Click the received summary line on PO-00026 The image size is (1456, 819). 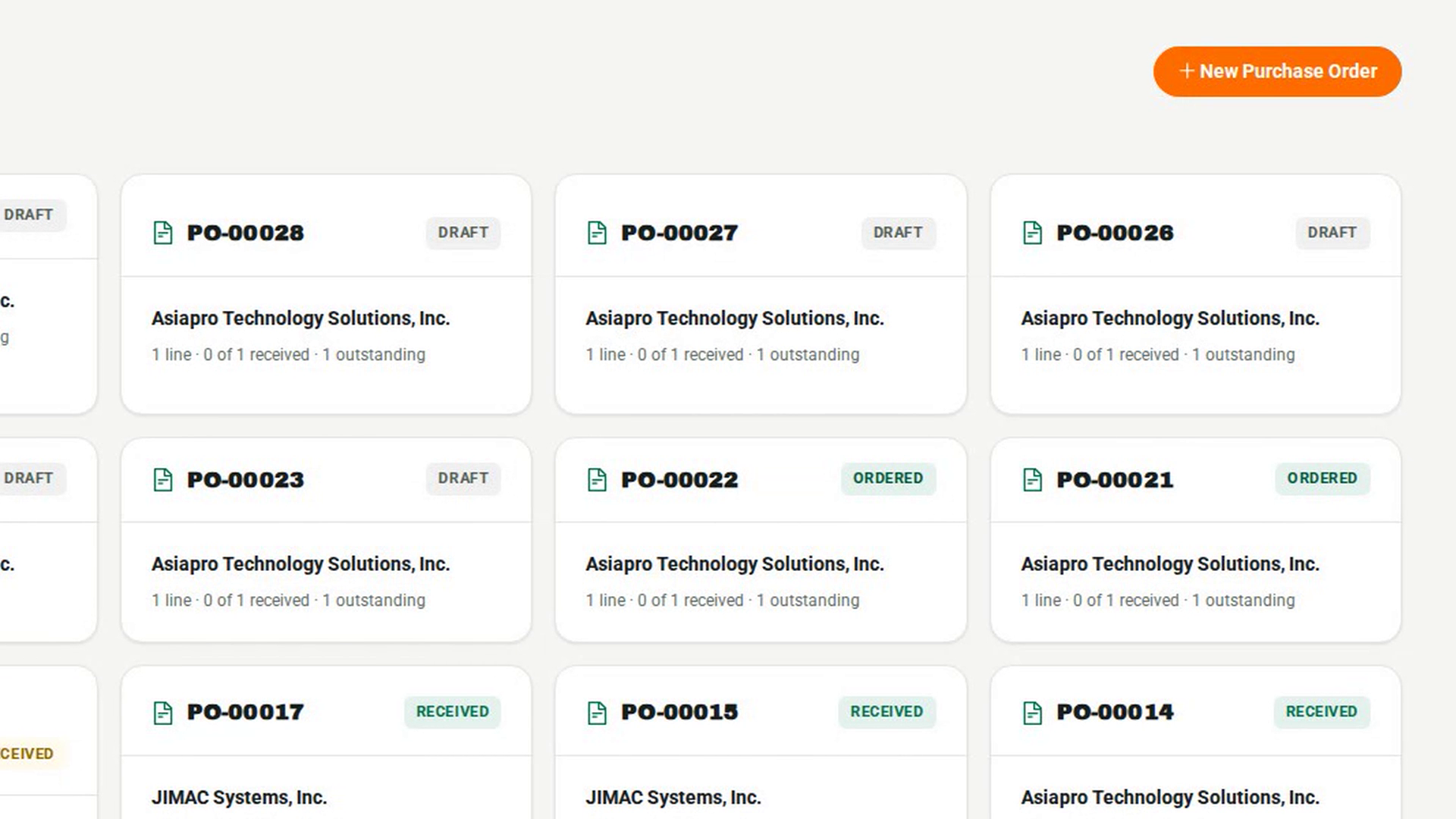(1158, 355)
